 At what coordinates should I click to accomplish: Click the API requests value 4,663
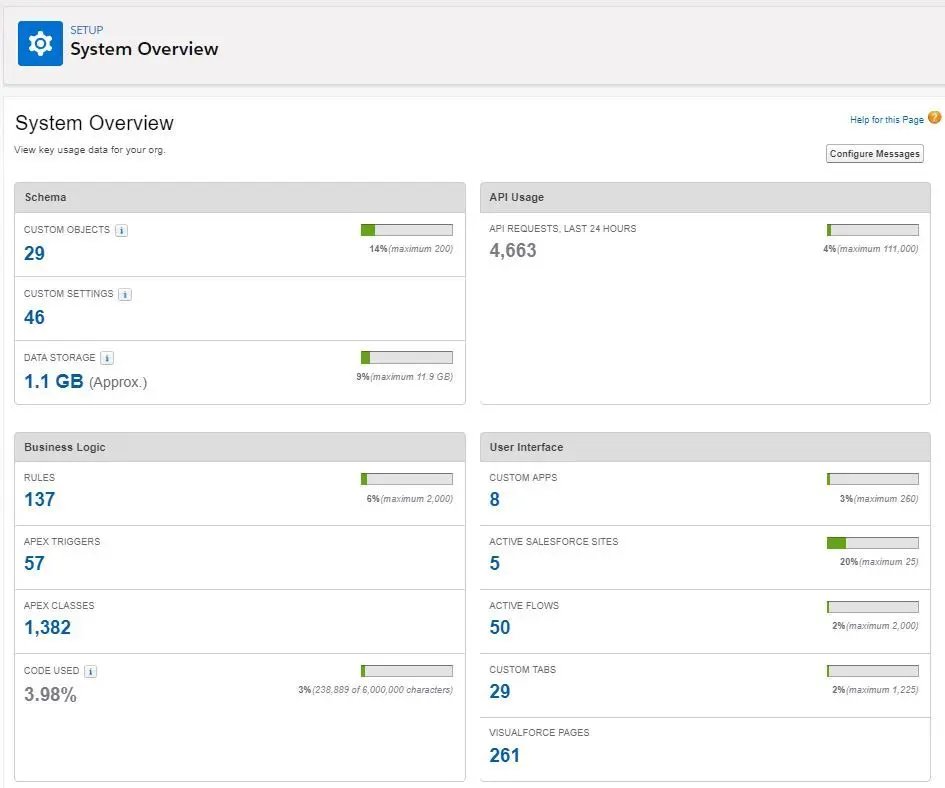pos(513,250)
